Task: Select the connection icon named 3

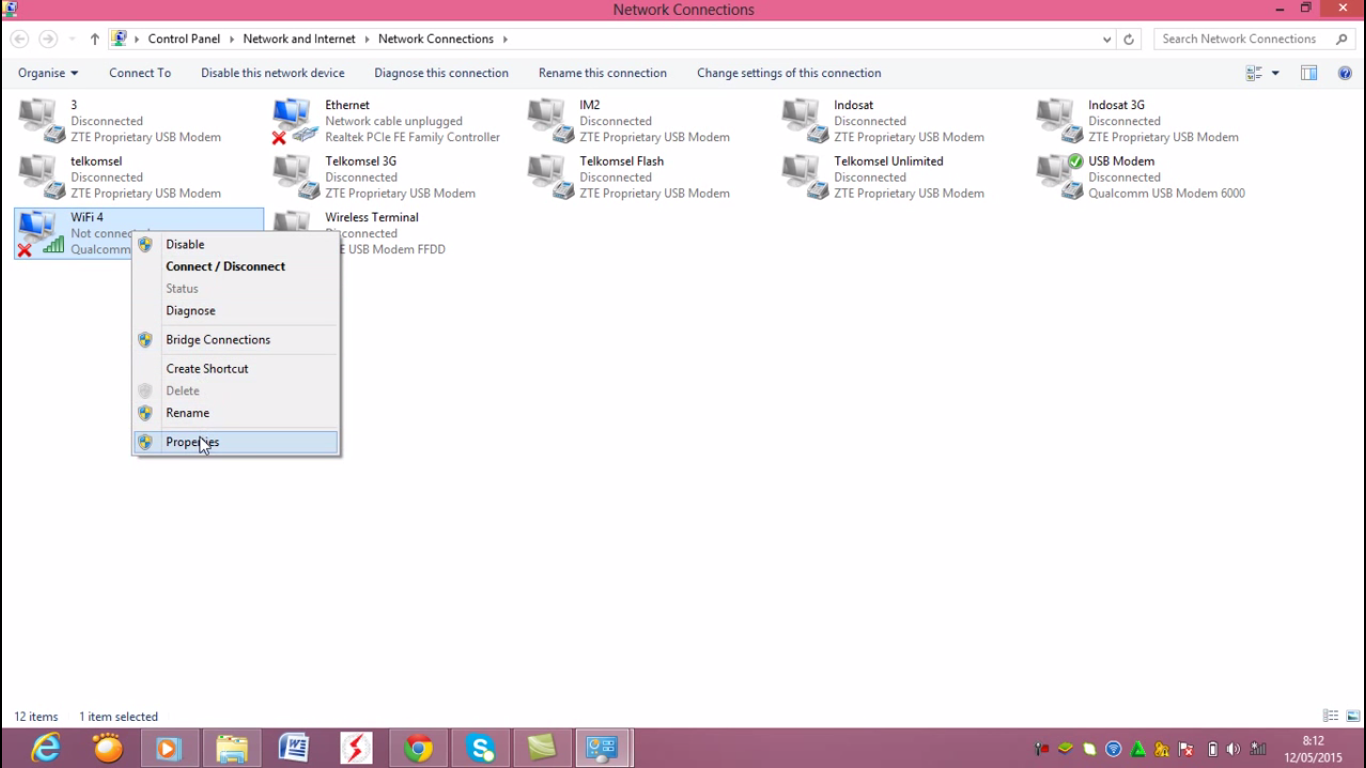Action: pos(42,120)
